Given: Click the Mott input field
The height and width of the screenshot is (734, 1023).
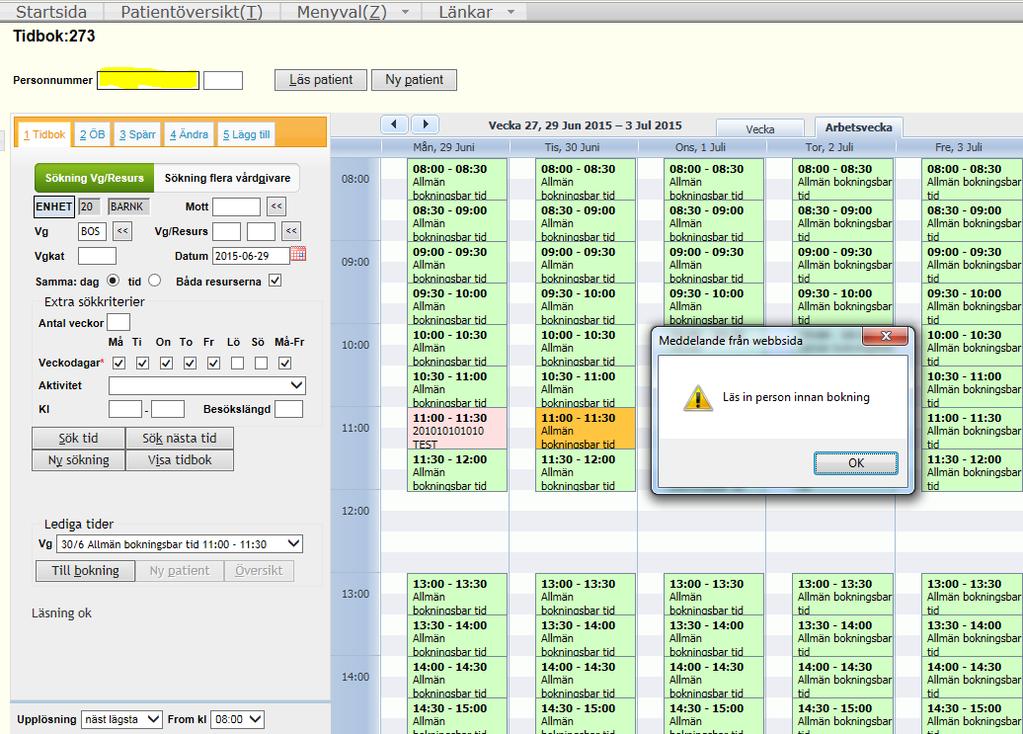Looking at the screenshot, I should (236, 207).
